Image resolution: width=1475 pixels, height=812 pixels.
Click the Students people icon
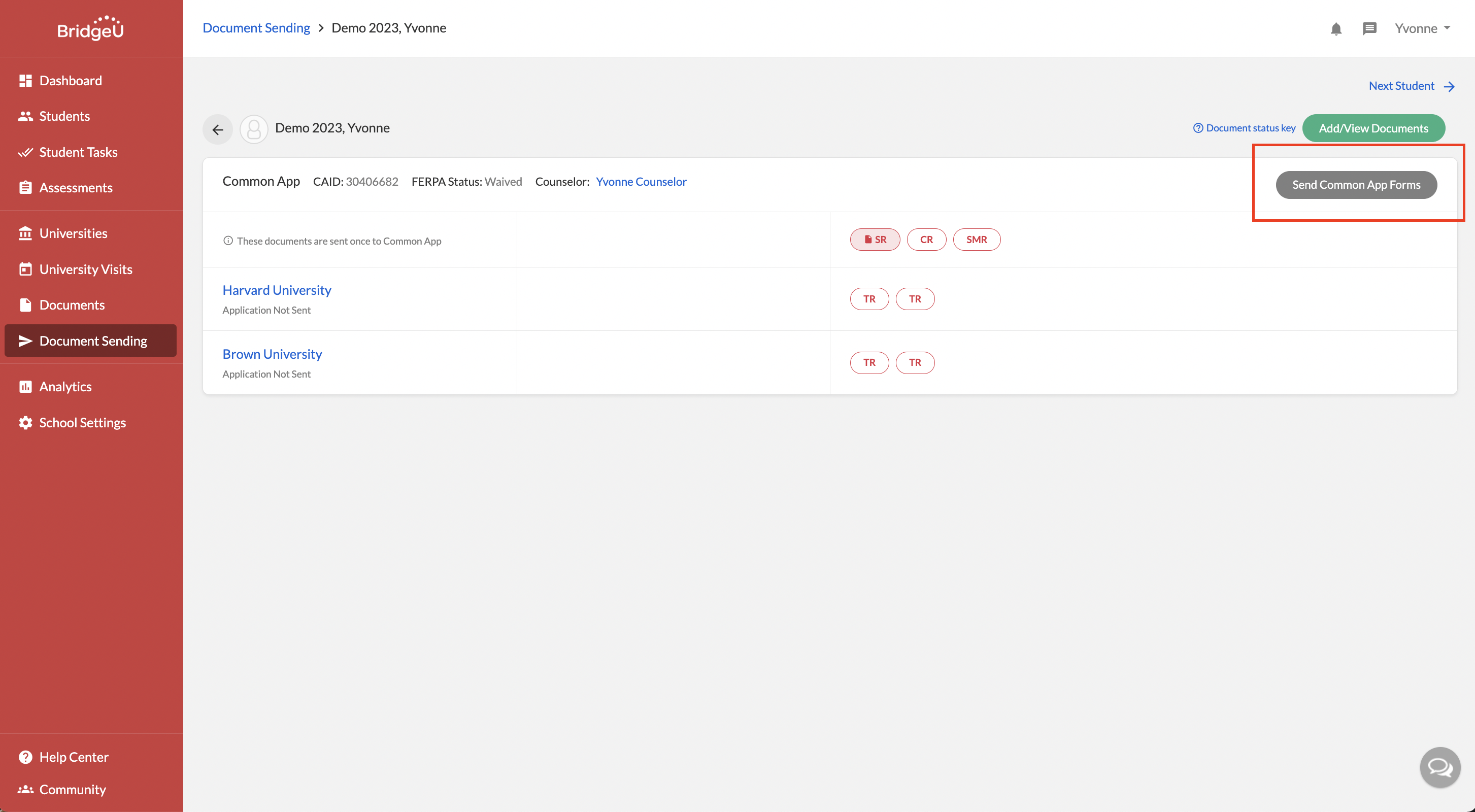point(25,116)
